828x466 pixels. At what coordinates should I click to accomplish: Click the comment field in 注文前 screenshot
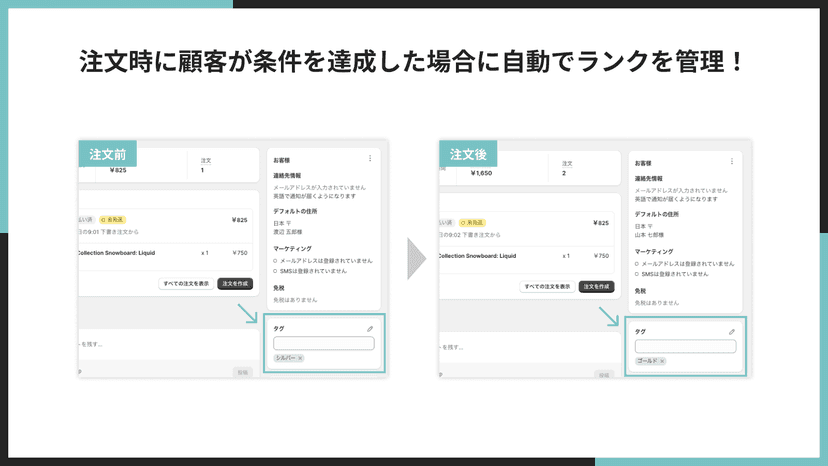point(168,344)
